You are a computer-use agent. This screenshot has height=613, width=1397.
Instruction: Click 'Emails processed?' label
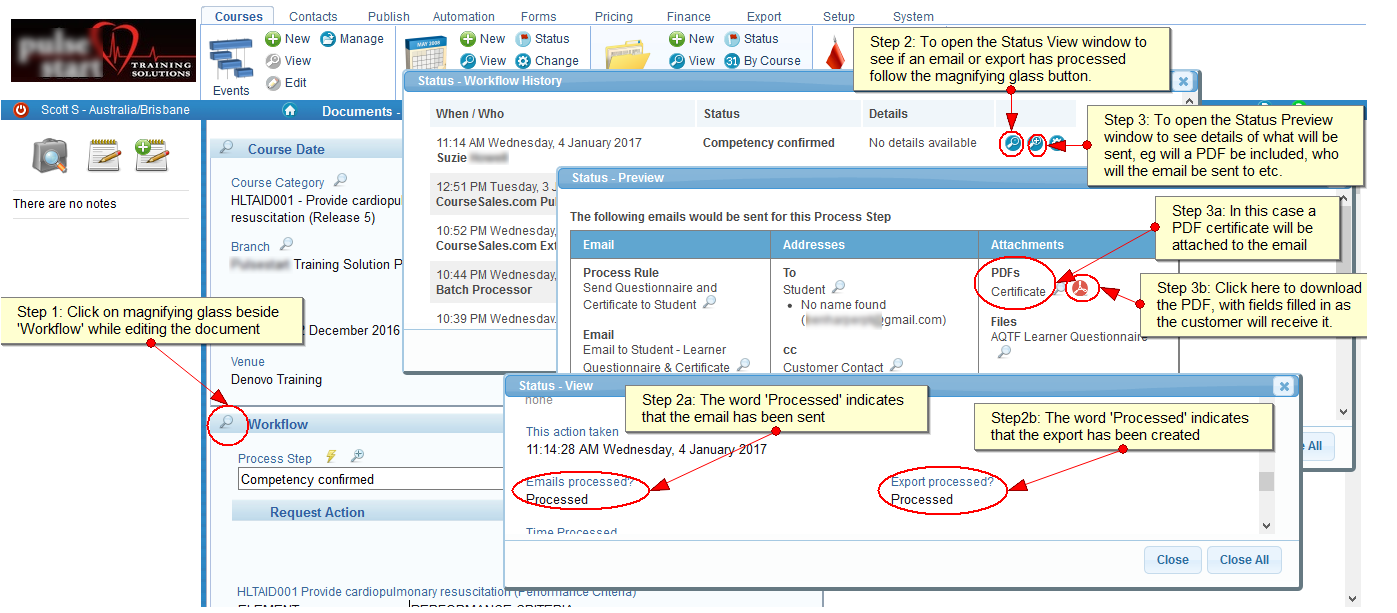click(x=579, y=482)
